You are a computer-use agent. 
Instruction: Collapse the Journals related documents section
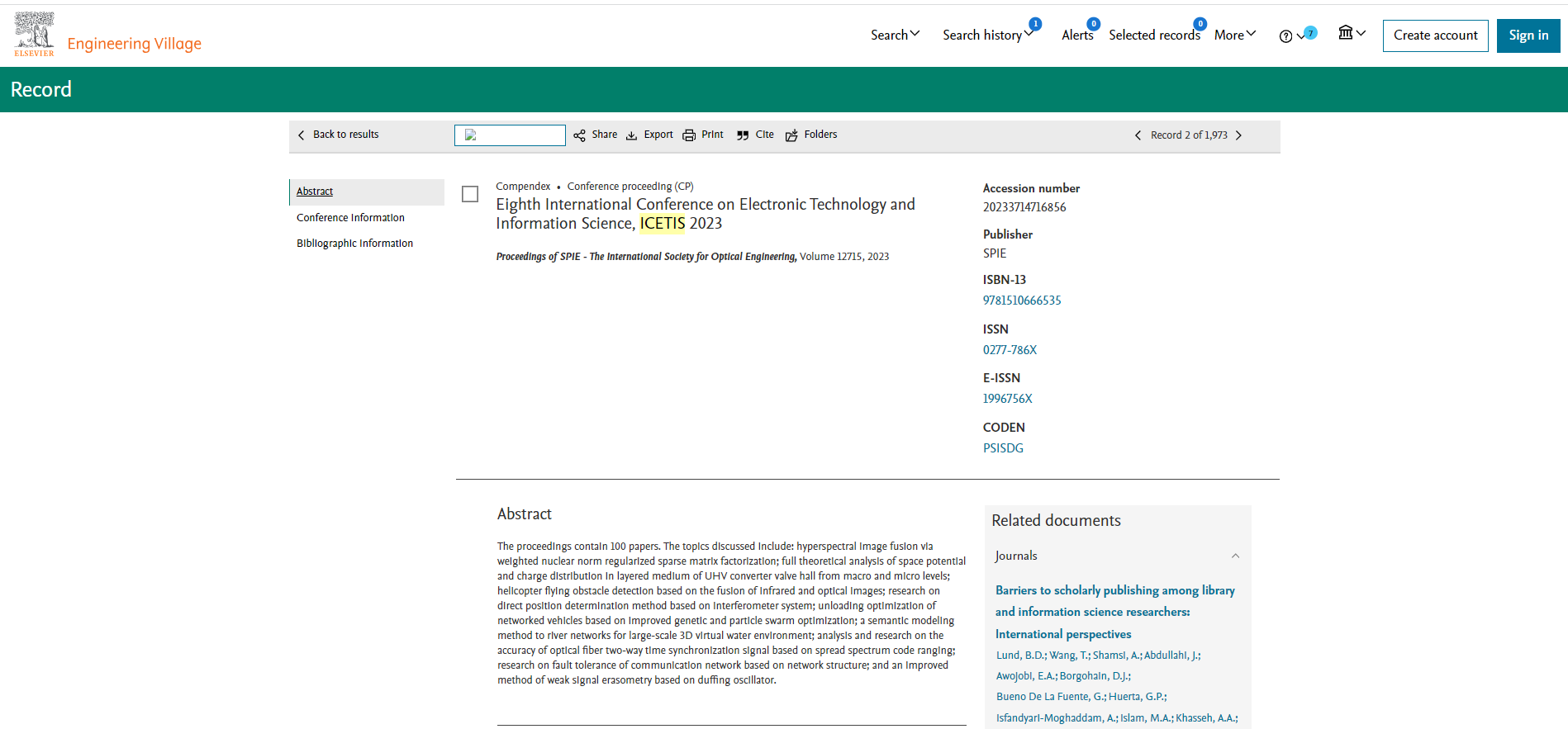click(1235, 556)
